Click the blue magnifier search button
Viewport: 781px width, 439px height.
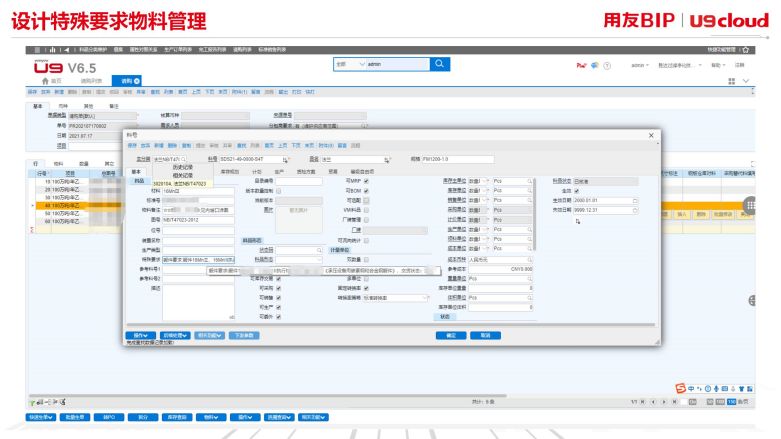click(x=439, y=64)
